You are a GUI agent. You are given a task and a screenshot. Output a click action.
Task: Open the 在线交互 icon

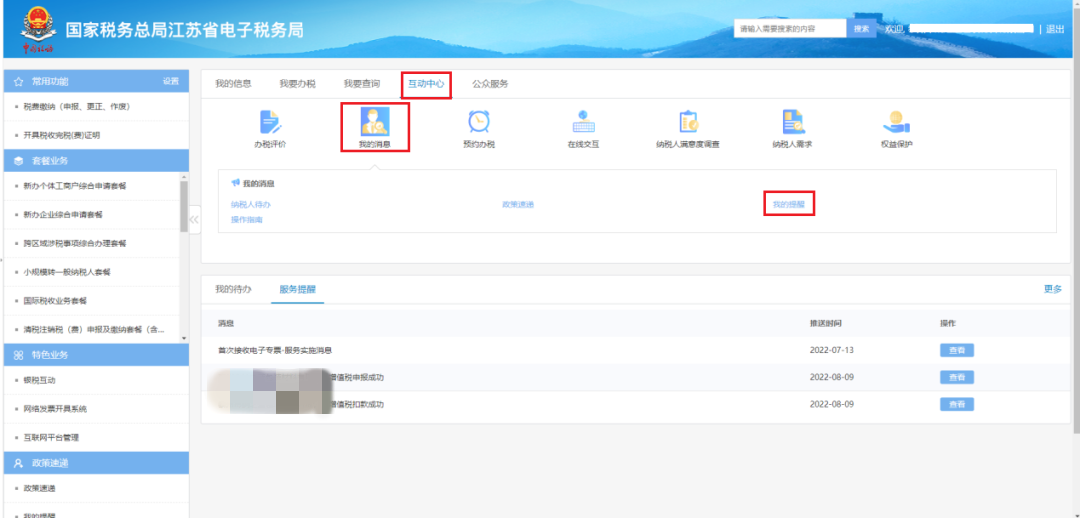583,122
